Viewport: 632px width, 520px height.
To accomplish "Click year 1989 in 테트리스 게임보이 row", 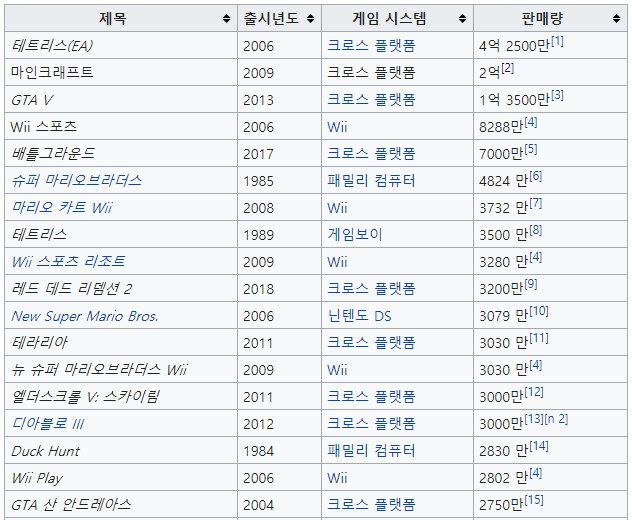I will [258, 235].
